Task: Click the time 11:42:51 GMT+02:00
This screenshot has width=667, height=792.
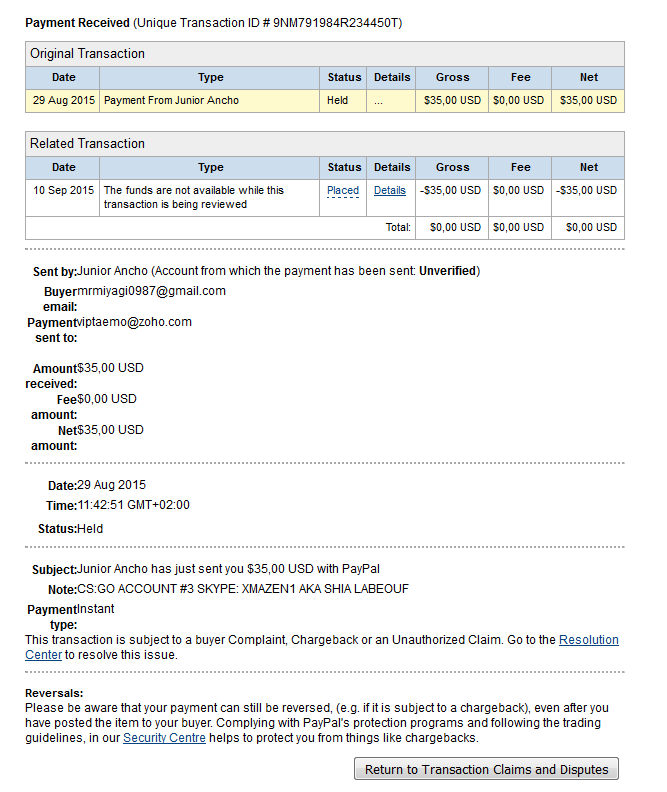Action: pyautogui.click(x=134, y=505)
